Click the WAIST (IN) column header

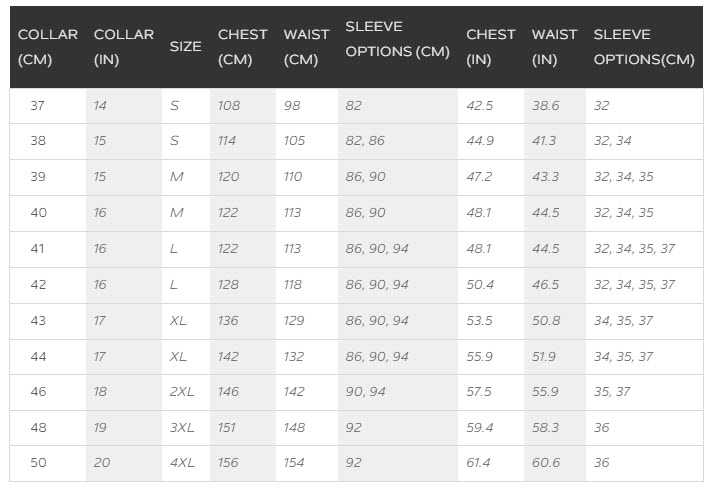click(554, 47)
